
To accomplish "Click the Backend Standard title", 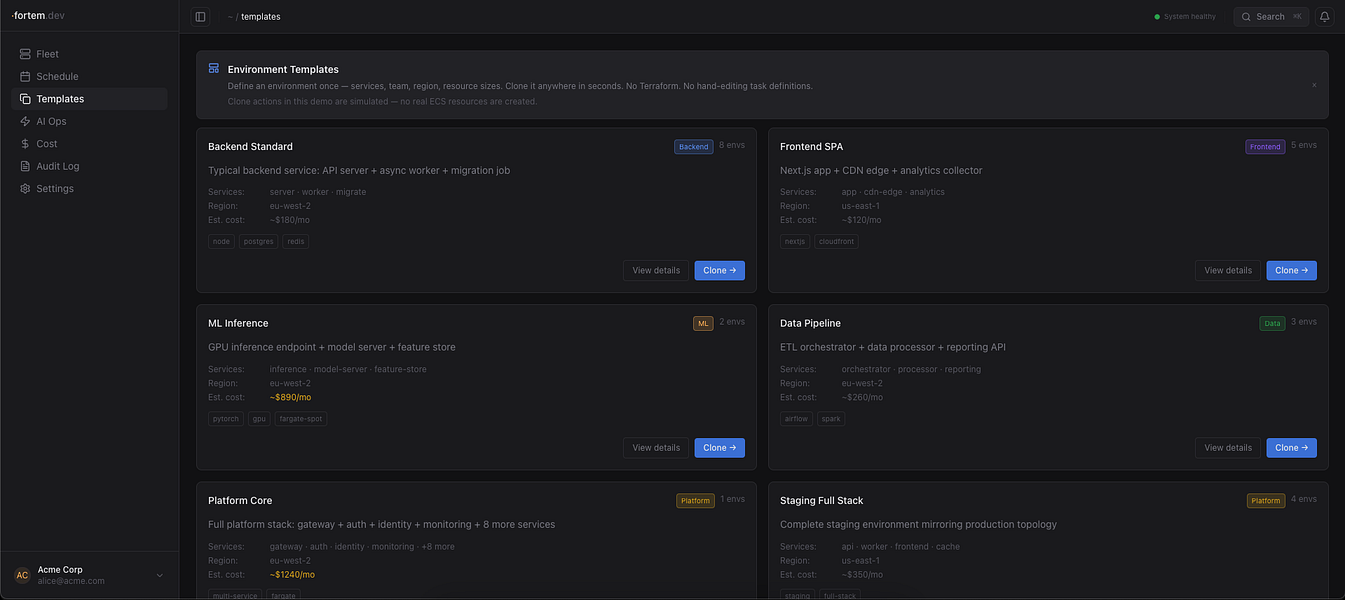I will [250, 146].
